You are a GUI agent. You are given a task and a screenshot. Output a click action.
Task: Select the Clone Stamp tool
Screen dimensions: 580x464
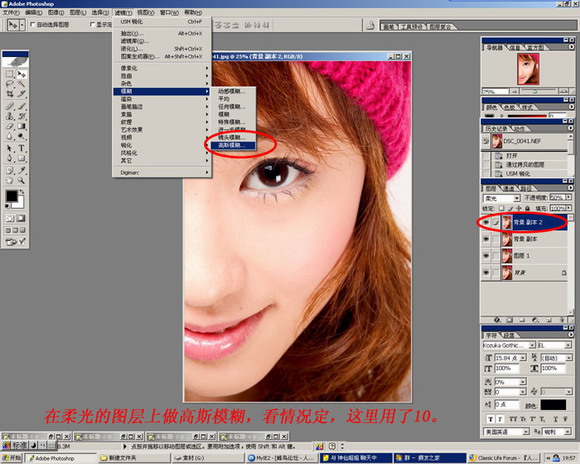(10, 116)
